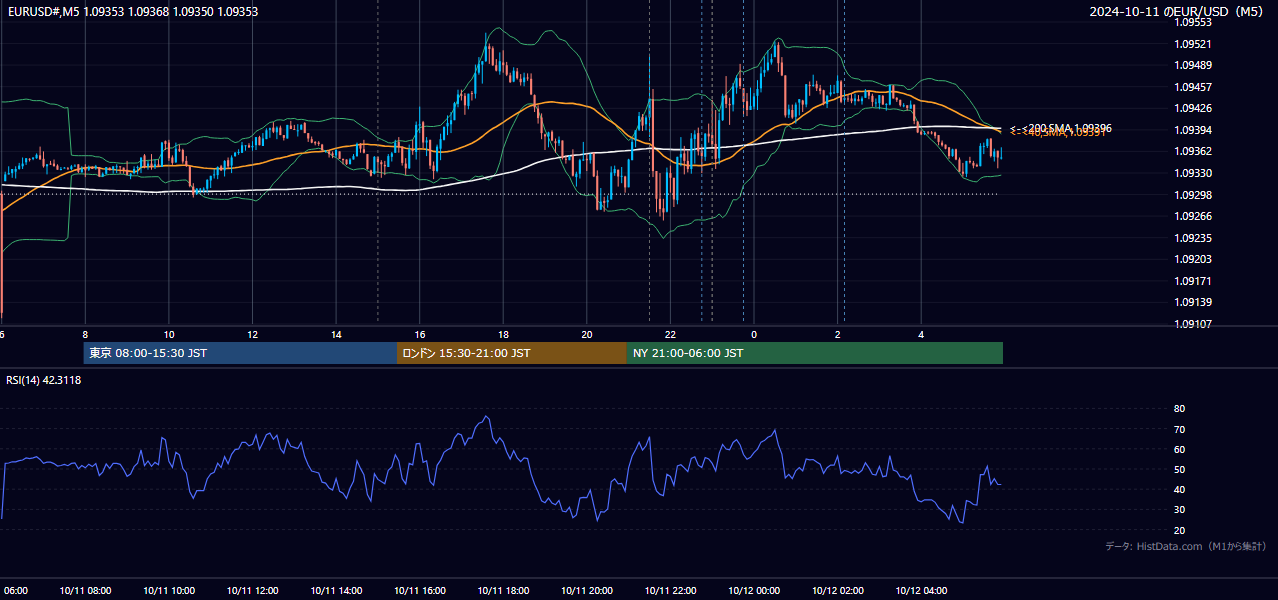Click the RSI(14) 42.3118 indicator label

pyautogui.click(x=44, y=380)
